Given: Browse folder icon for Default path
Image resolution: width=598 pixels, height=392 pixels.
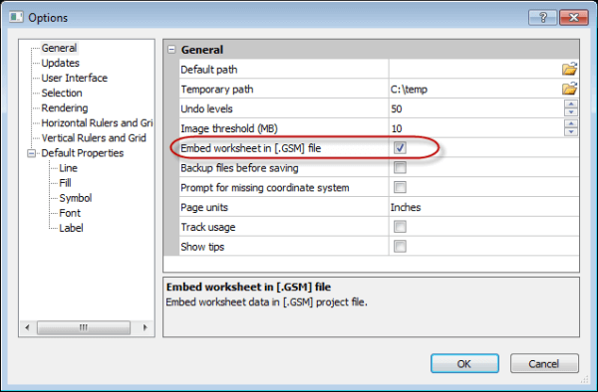Looking at the screenshot, I should [x=569, y=69].
